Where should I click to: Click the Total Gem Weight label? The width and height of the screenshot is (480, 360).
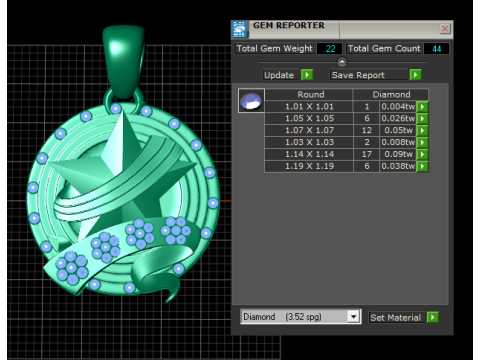coord(275,49)
